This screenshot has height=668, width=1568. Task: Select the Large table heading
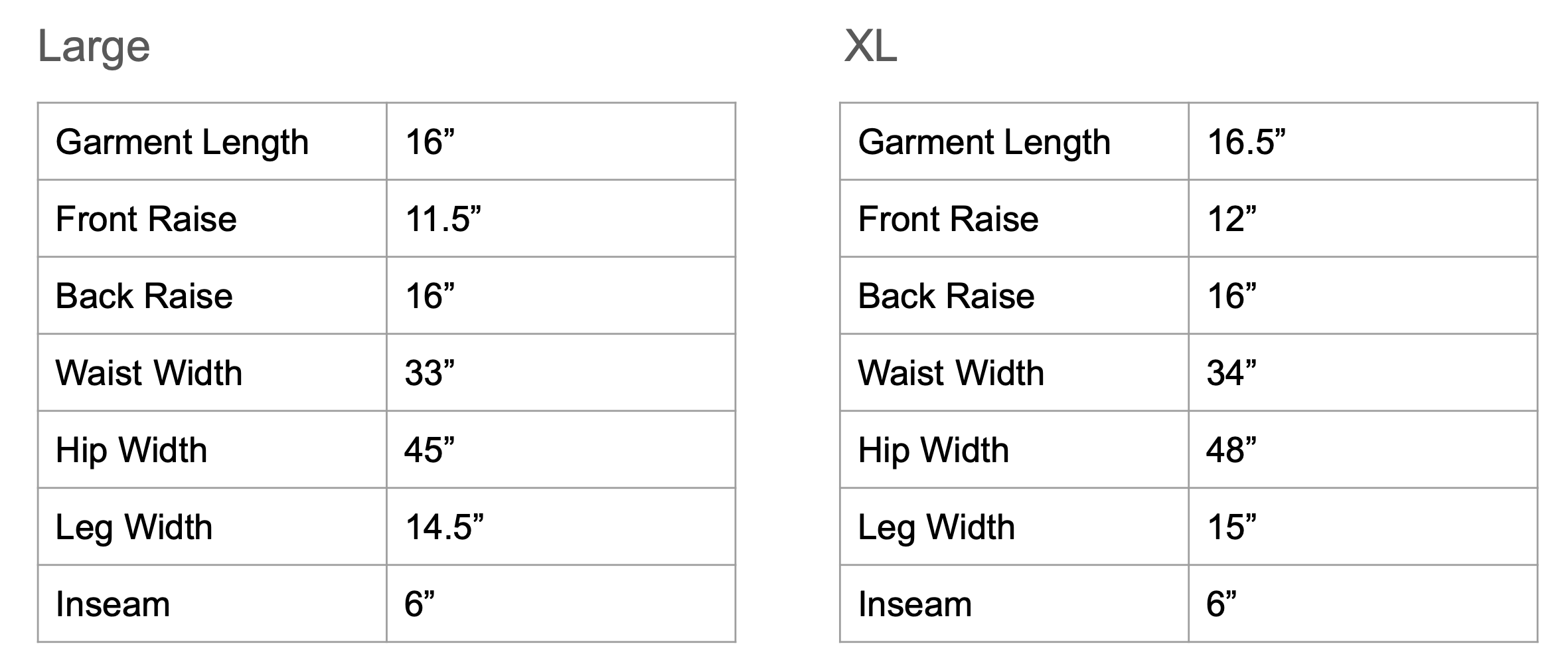coord(94,48)
